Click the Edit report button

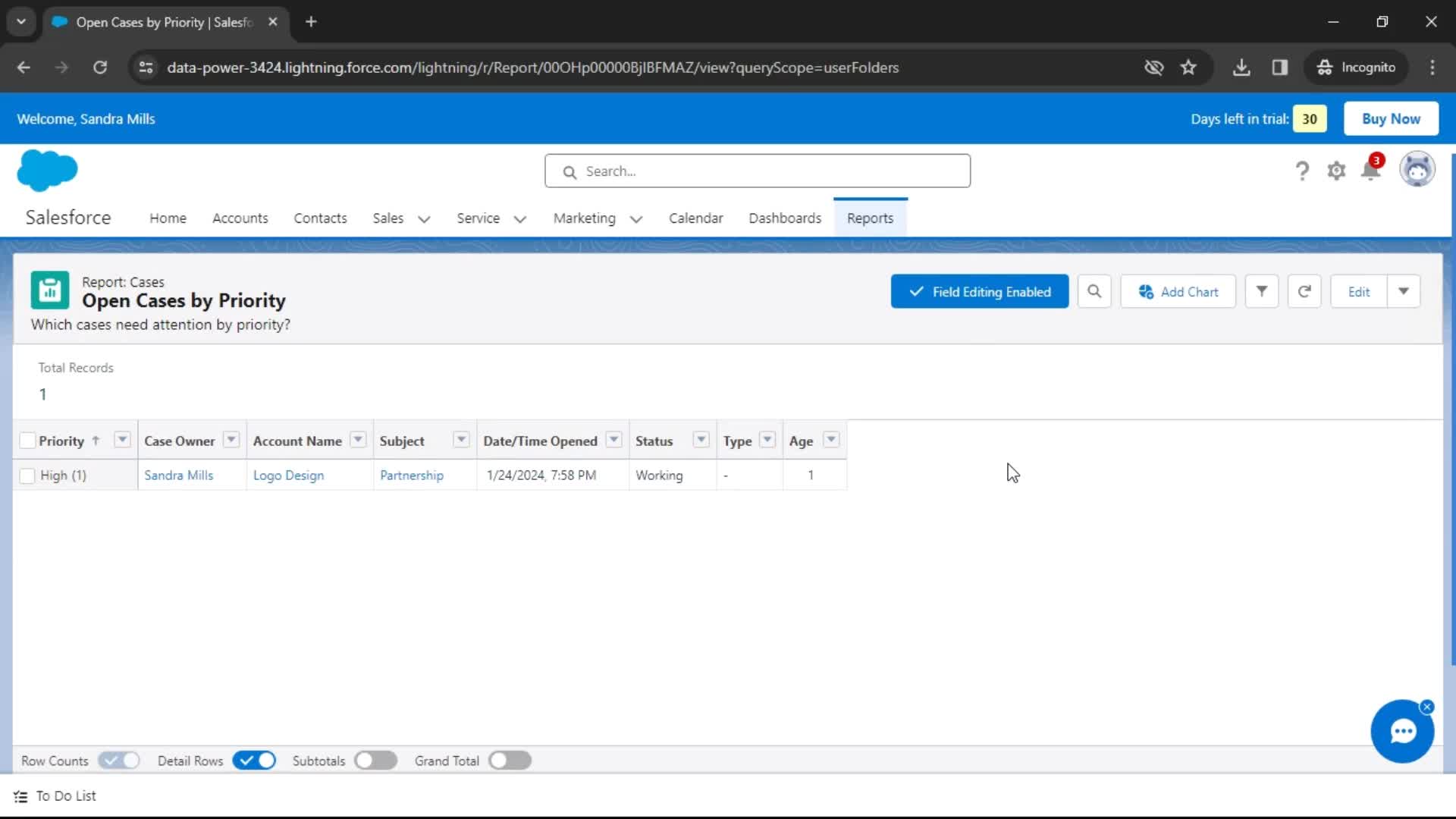click(x=1359, y=291)
